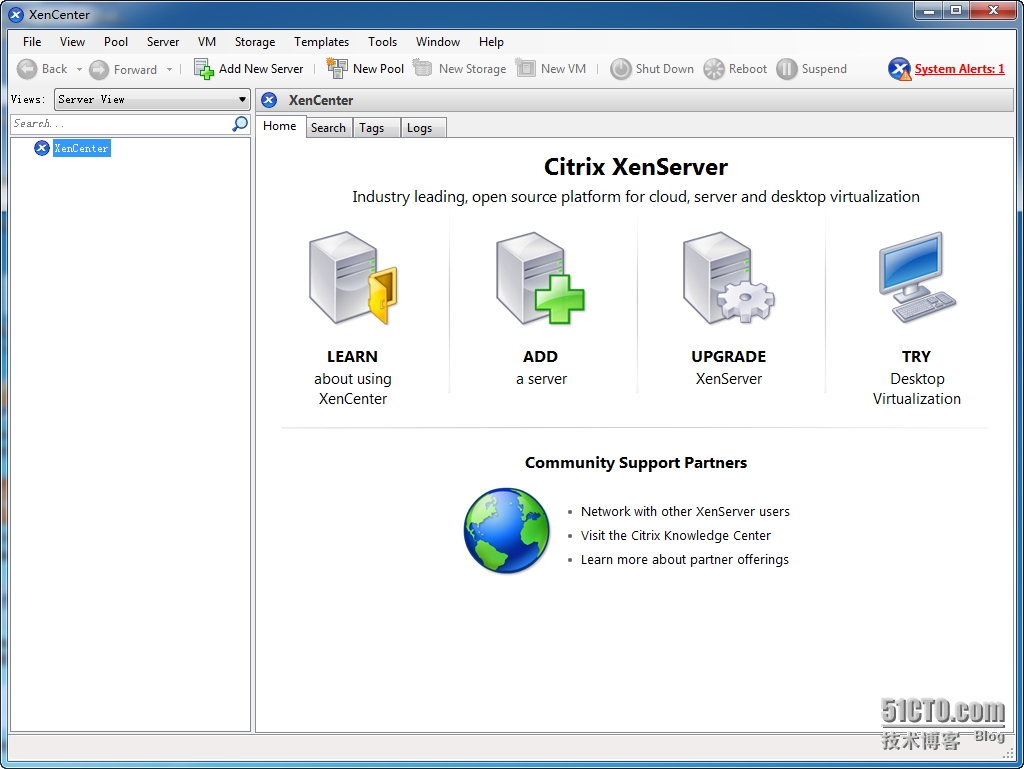Click the Shut Down power icon

pos(620,69)
